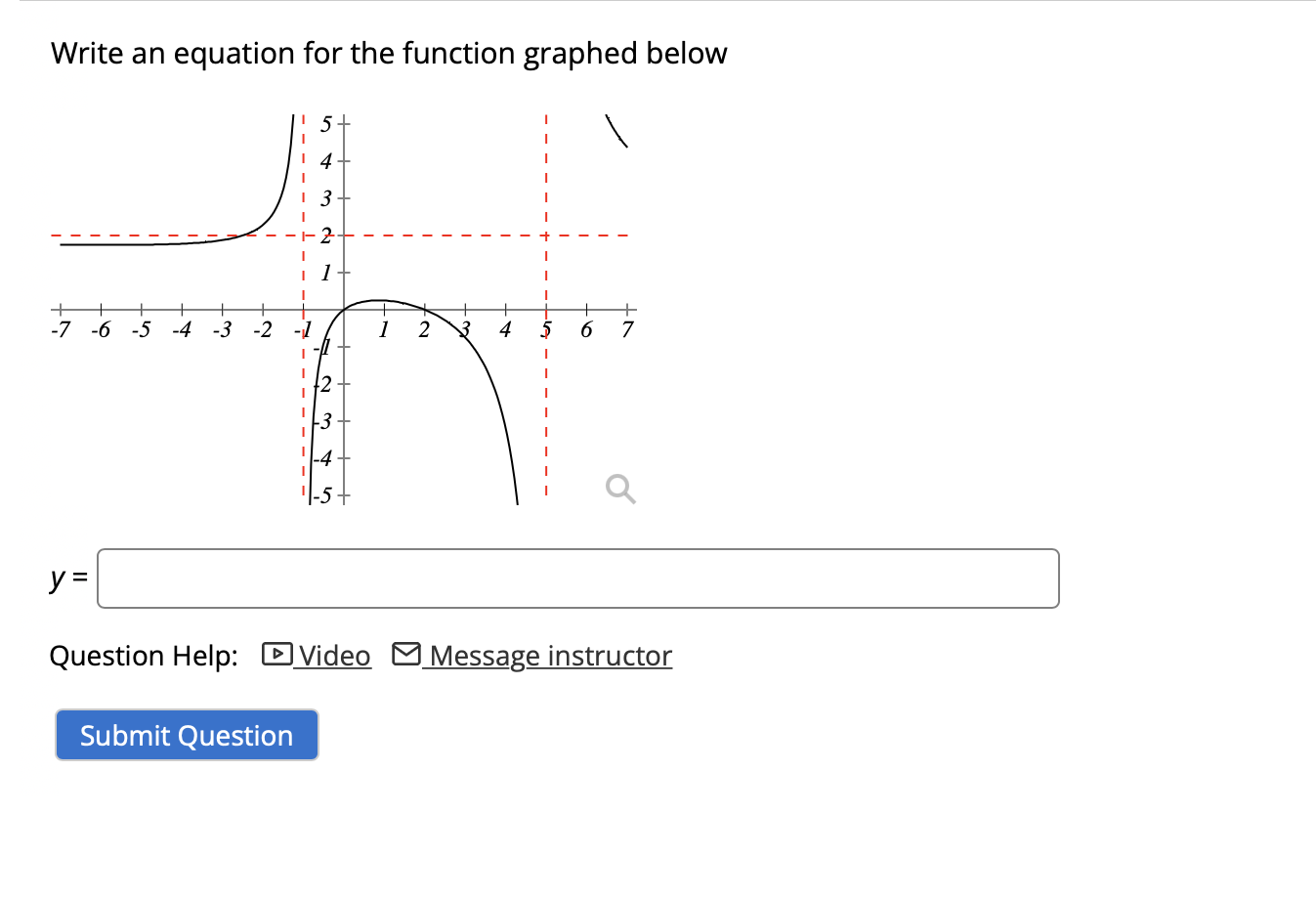
Task: Click the horizontal dashed asymptote at y = 2
Action: (440, 235)
